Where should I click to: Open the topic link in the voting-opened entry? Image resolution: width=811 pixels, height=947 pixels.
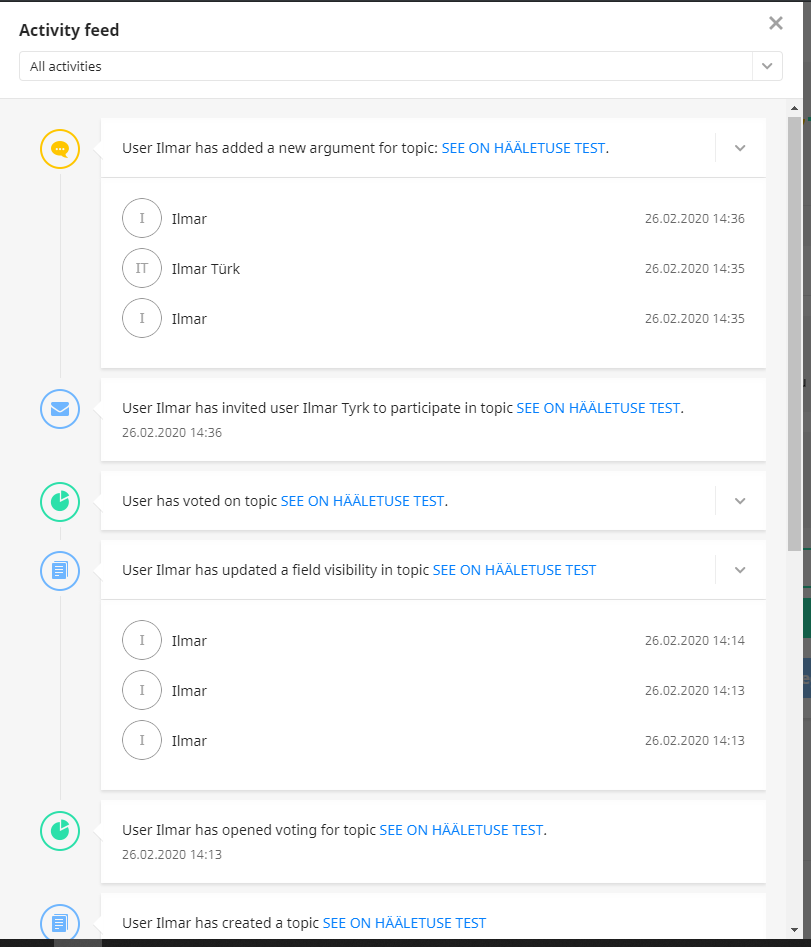pyautogui.click(x=461, y=829)
